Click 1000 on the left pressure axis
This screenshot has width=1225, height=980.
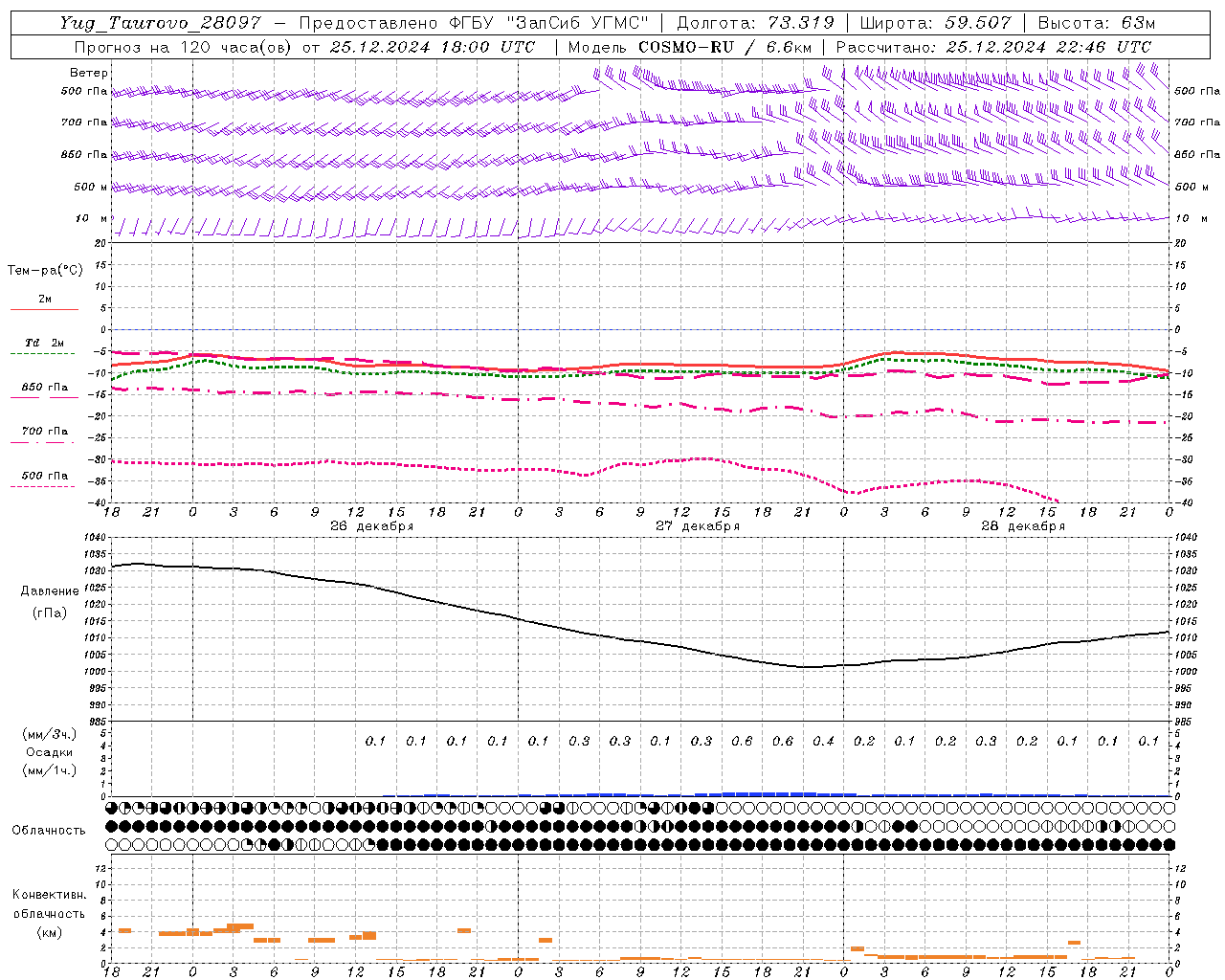pos(95,672)
